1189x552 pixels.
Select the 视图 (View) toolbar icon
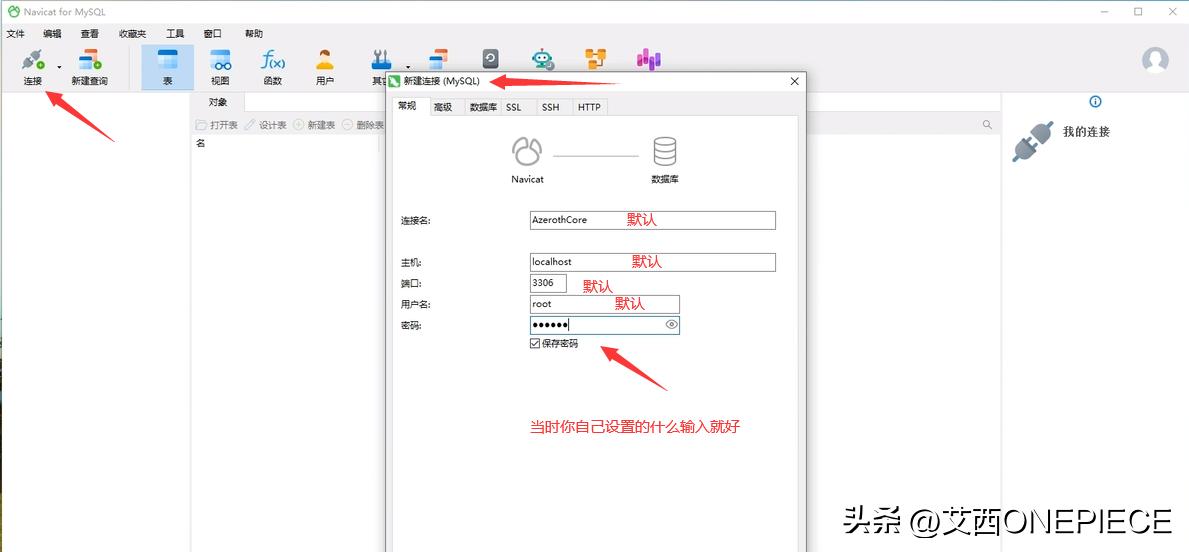pos(220,60)
